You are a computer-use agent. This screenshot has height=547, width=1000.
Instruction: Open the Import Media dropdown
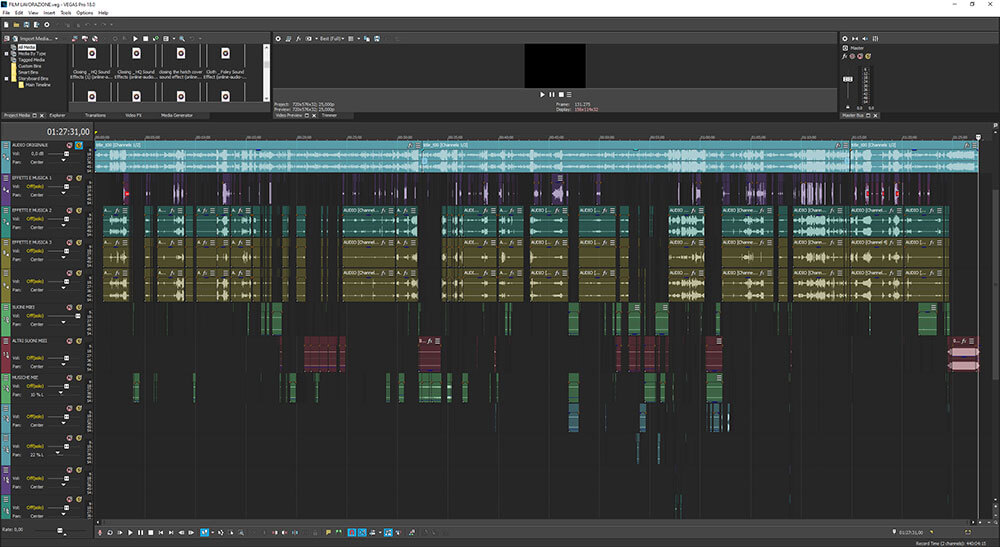58,38
